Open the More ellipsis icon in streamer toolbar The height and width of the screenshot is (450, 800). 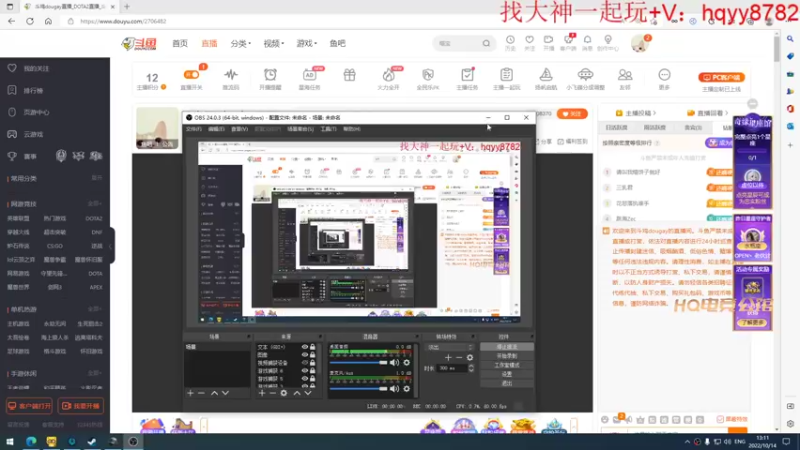click(664, 74)
